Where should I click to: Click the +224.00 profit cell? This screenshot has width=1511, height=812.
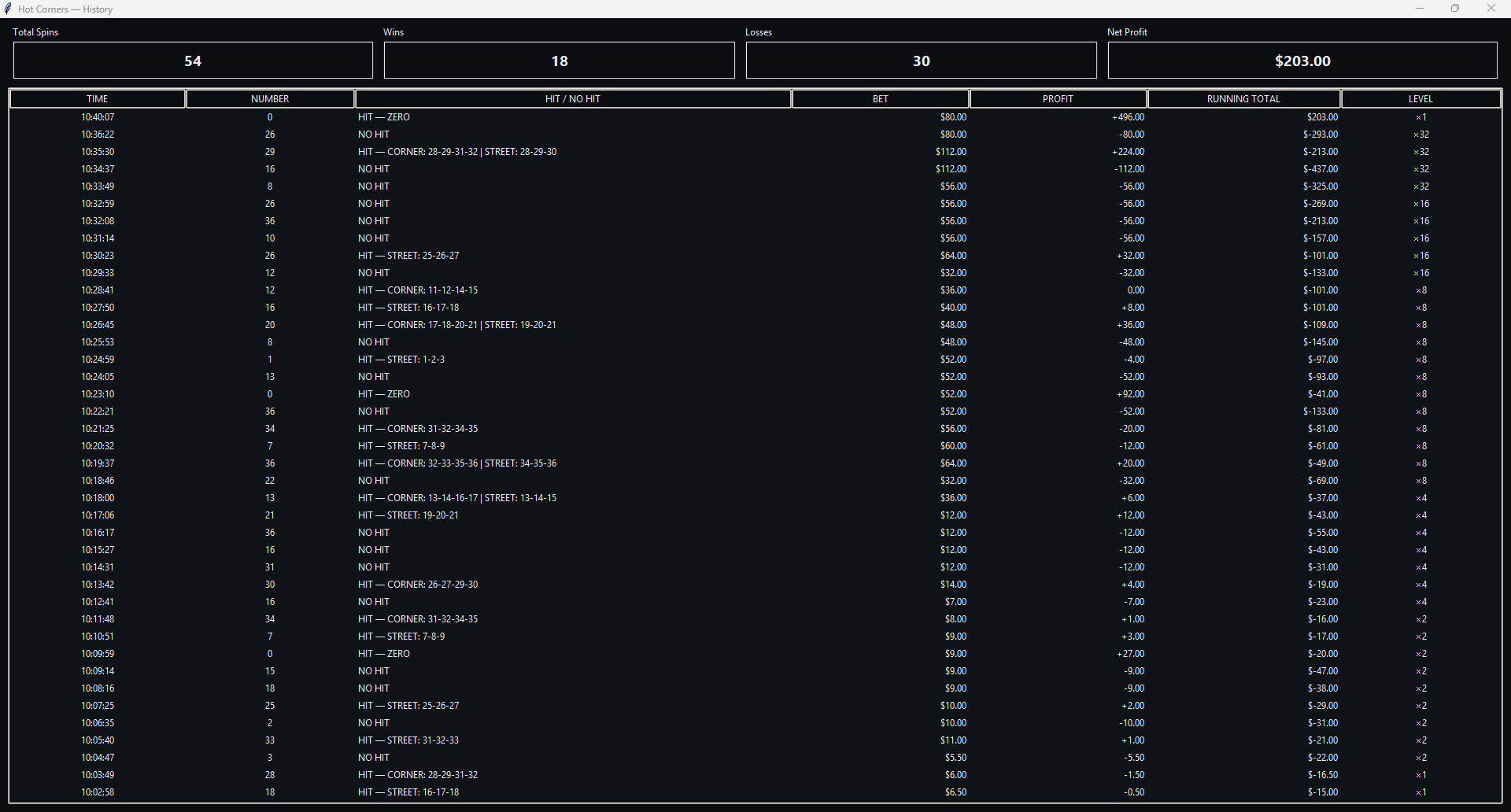coord(1128,152)
